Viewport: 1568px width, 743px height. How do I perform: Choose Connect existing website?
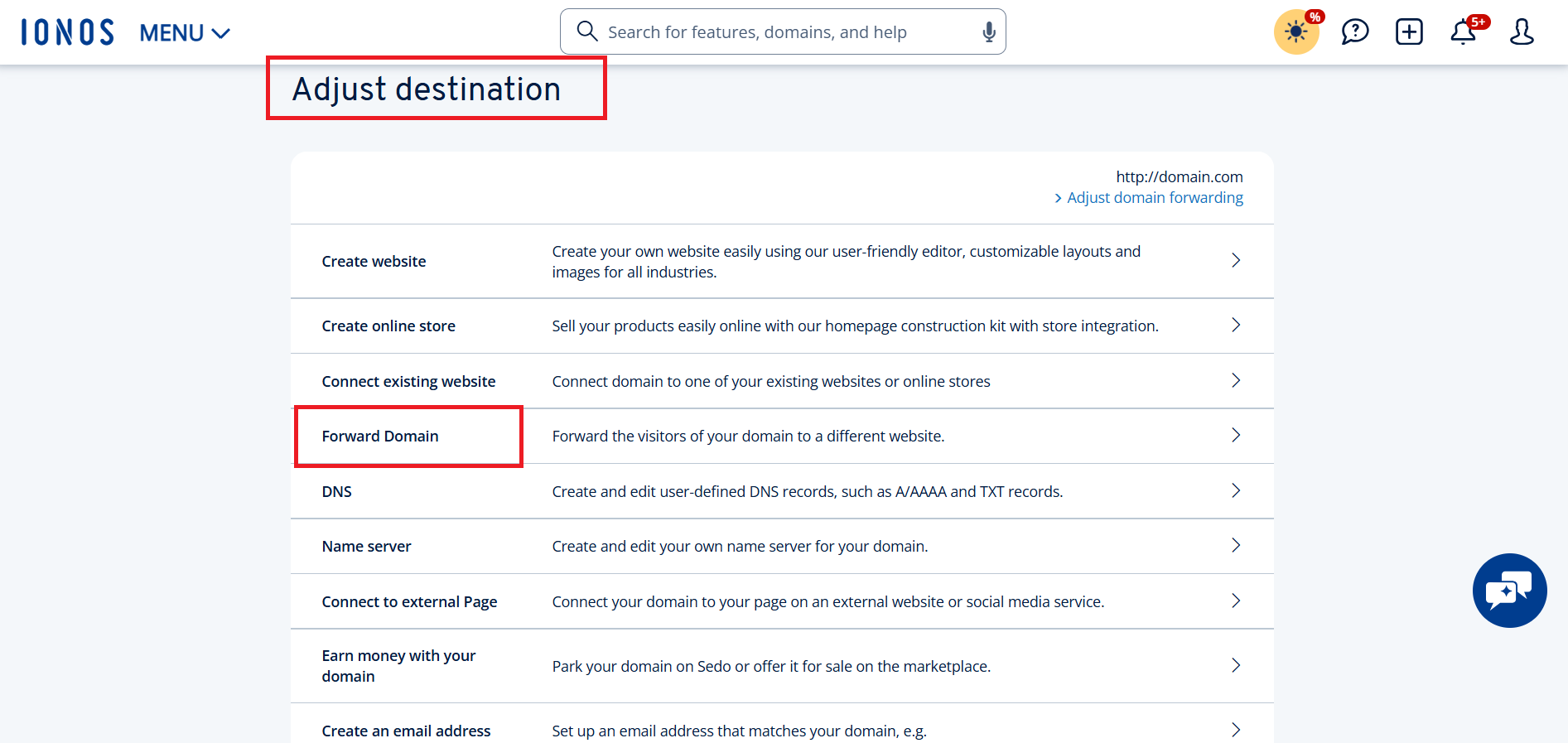pyautogui.click(x=408, y=382)
